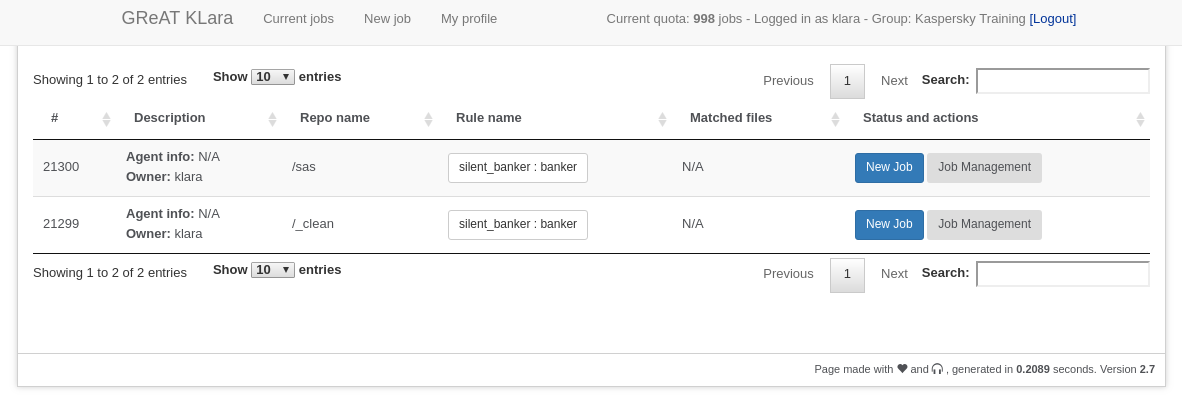Sort by Matched files column arrows
Viewport: 1182px width, 398px height.
click(835, 119)
